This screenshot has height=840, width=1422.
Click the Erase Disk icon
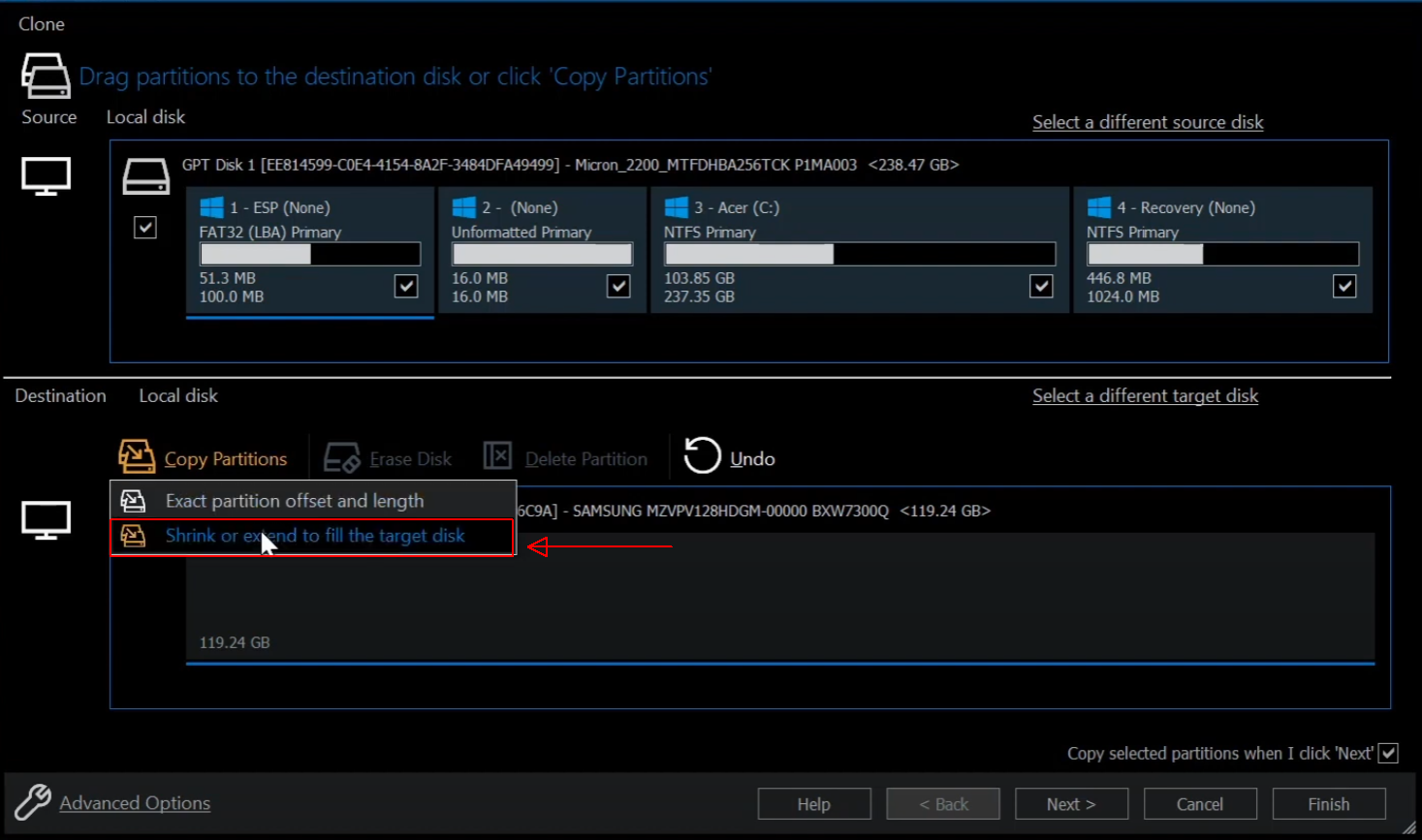(x=342, y=456)
